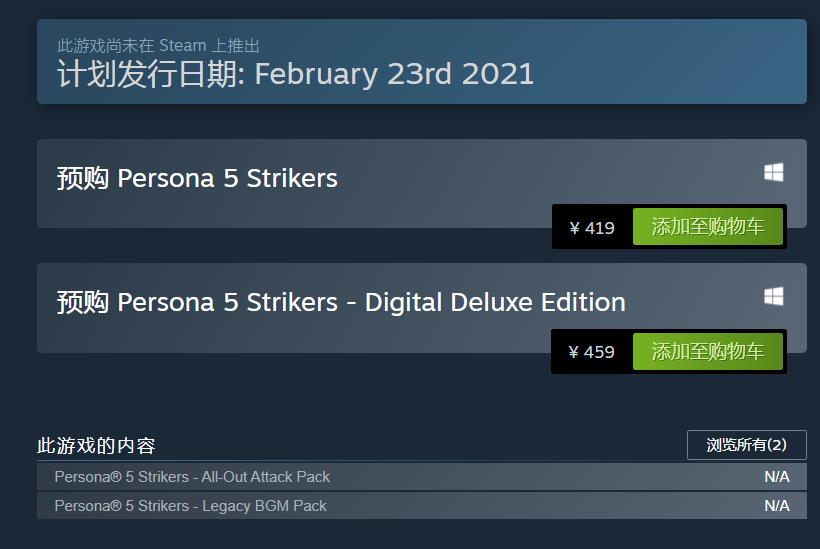Click the February 23rd 2021 release date
820x549 pixels.
[394, 74]
